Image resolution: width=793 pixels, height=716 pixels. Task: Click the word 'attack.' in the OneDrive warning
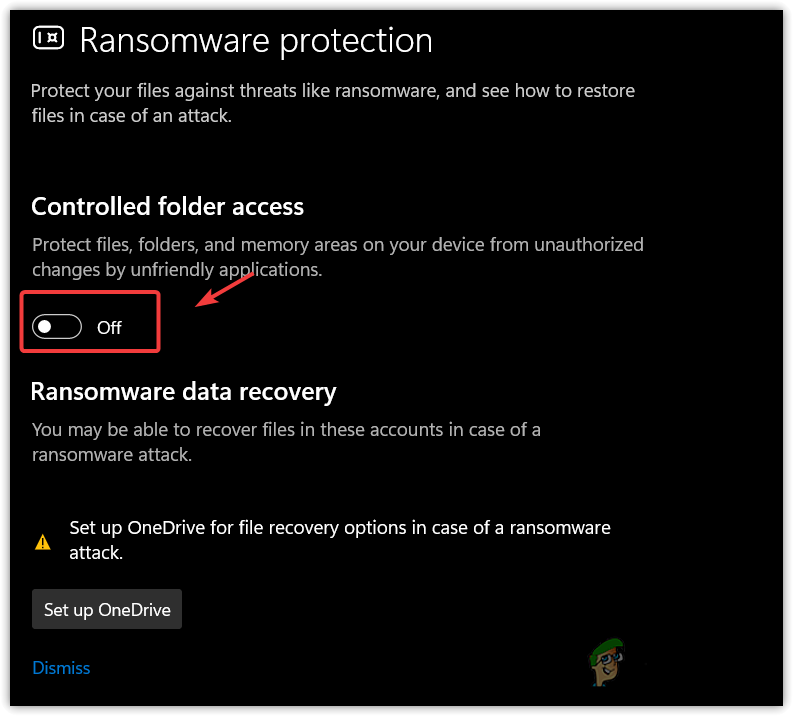(96, 551)
